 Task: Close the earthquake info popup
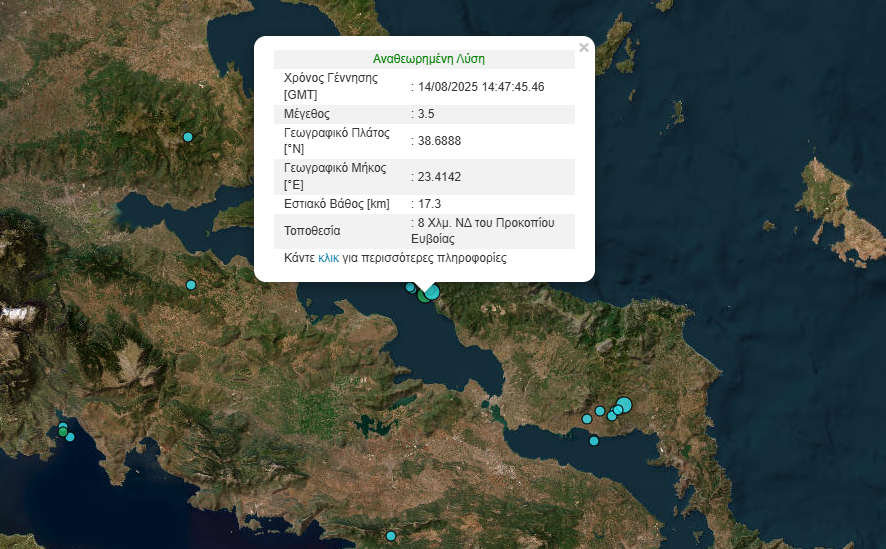[584, 48]
